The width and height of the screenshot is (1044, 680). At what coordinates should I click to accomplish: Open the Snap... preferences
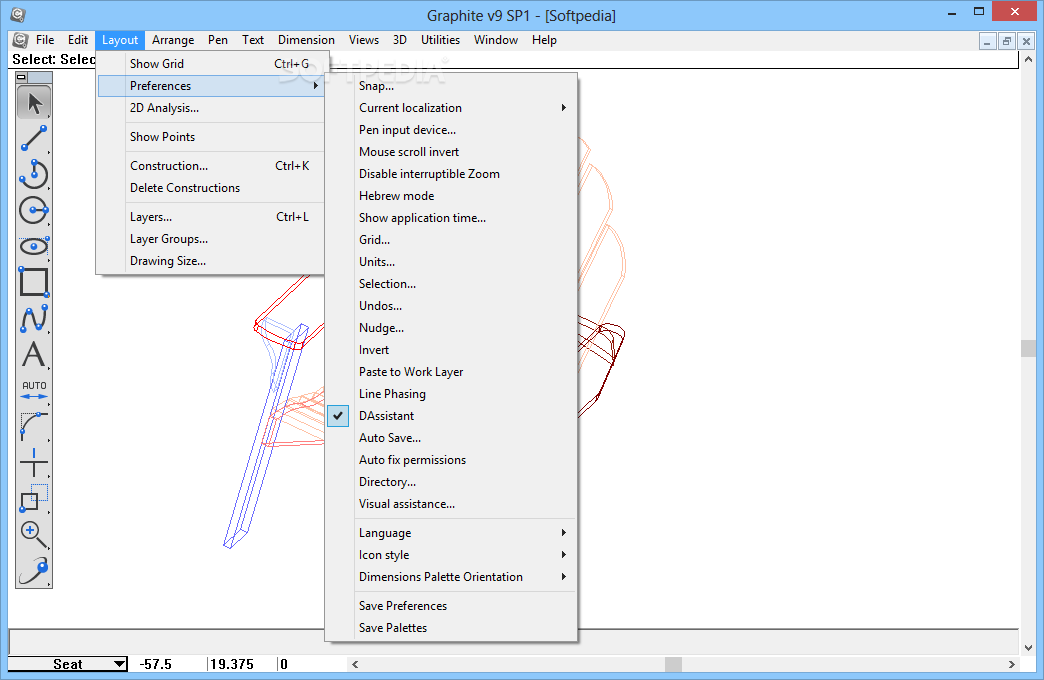pos(451,86)
